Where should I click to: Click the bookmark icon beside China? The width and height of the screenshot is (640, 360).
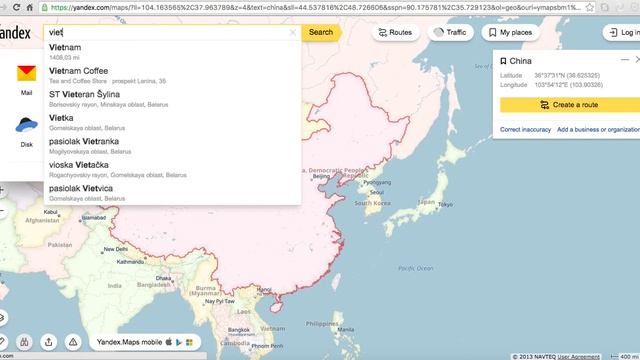(x=503, y=61)
